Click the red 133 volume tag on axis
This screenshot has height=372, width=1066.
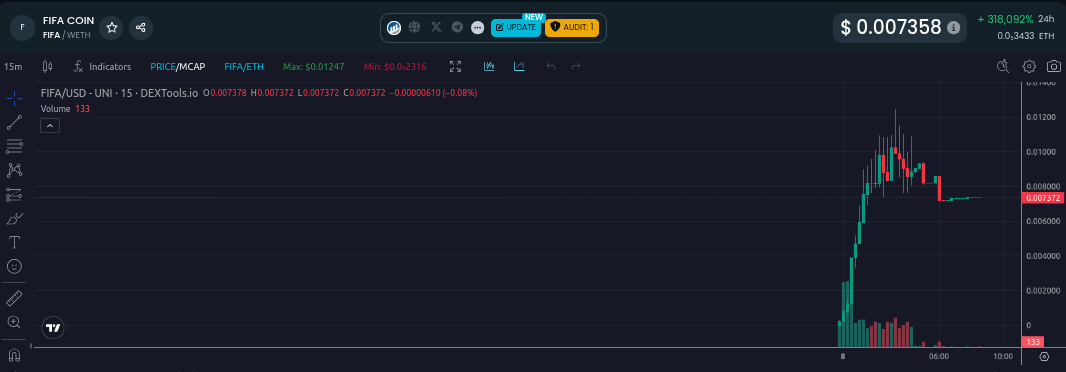coord(1033,342)
